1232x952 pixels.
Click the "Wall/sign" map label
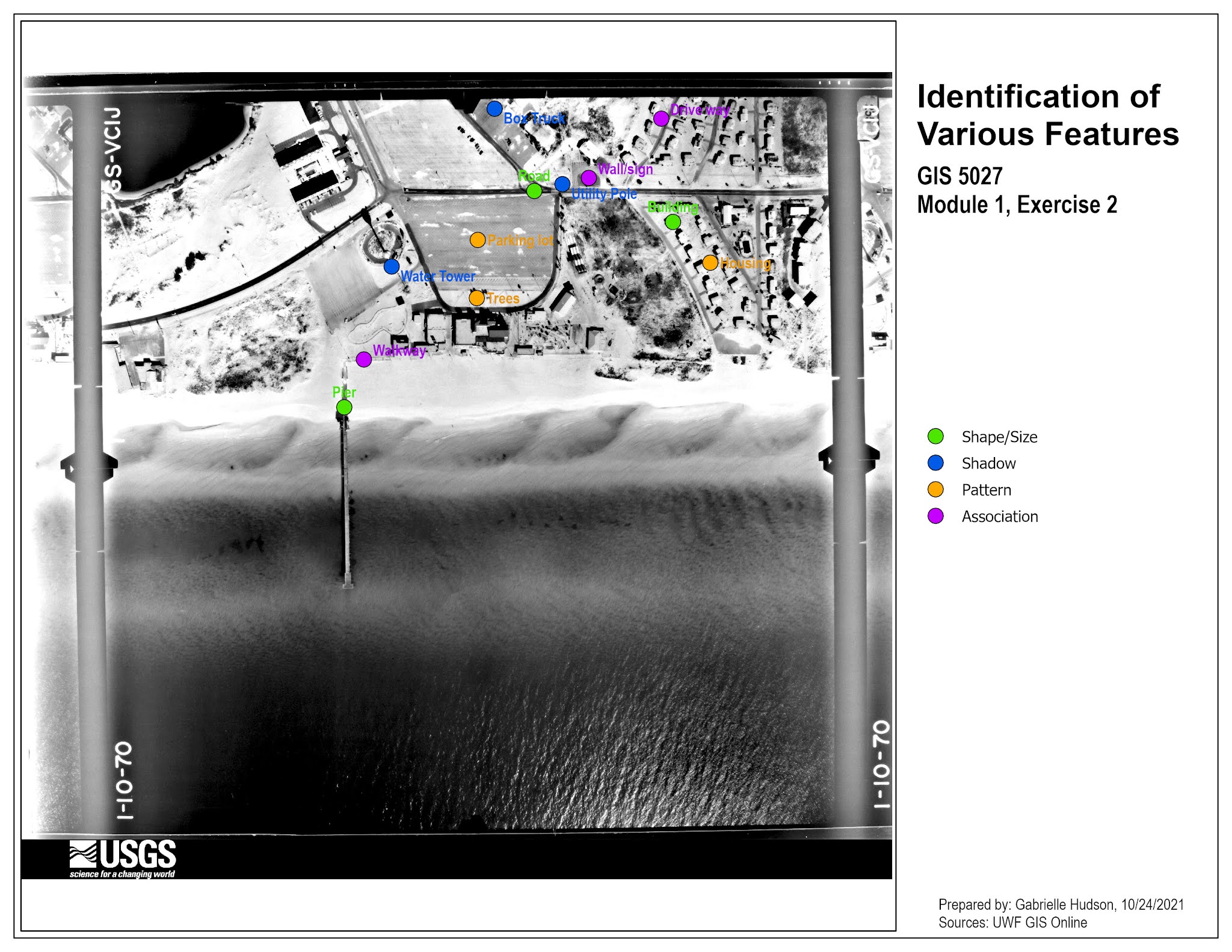pos(625,169)
